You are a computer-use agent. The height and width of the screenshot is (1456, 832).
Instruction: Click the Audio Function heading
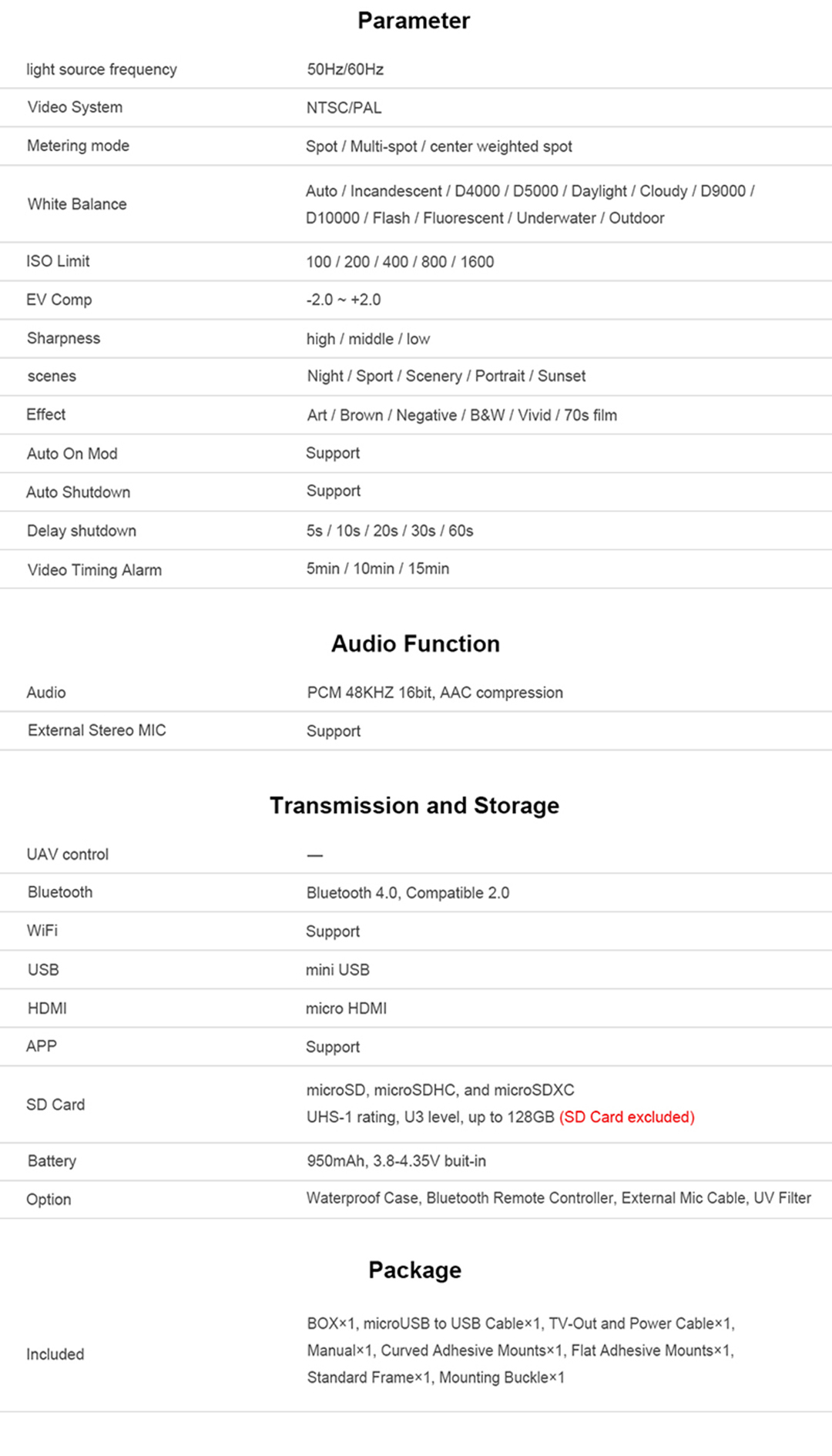tap(416, 644)
